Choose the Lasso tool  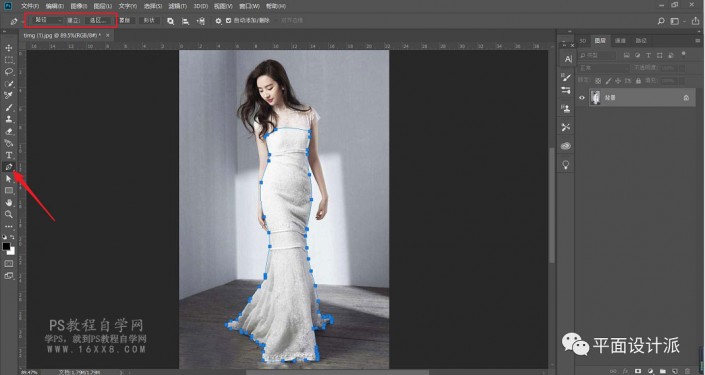(x=9, y=71)
